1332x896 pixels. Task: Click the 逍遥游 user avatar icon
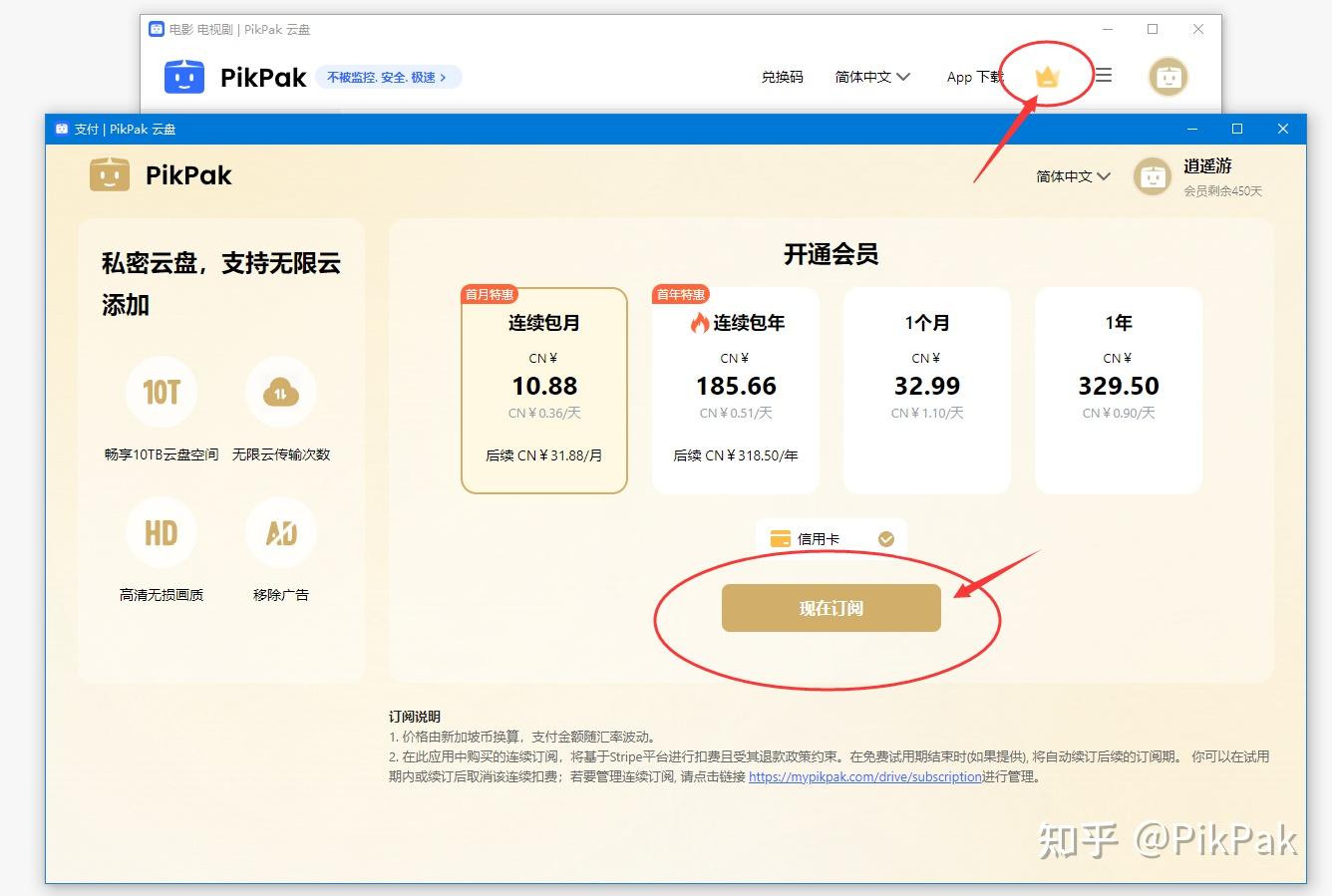click(1152, 176)
